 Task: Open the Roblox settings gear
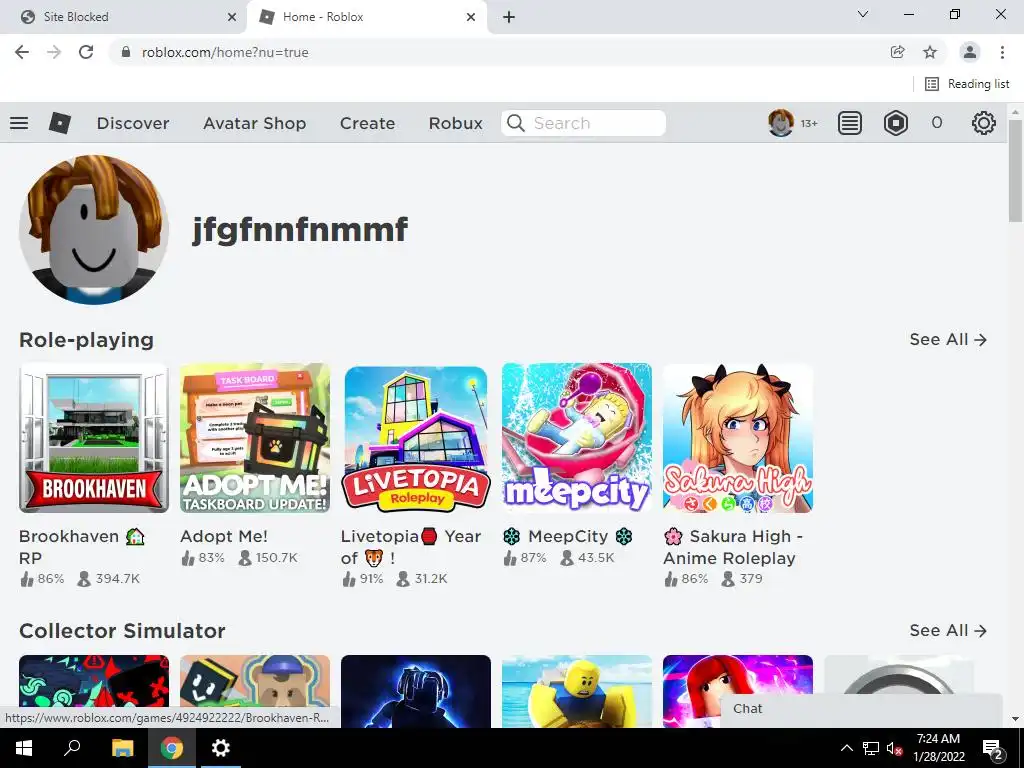pos(984,123)
